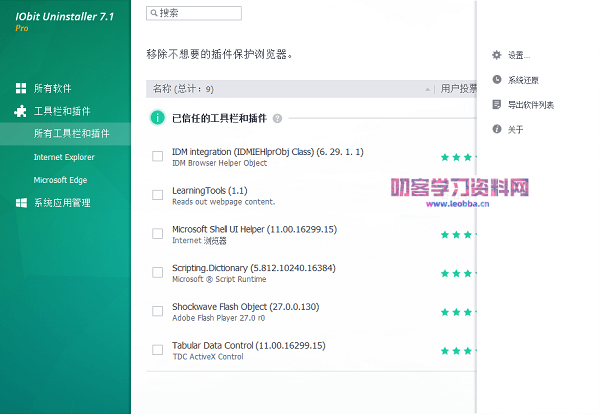Click the Reads out webpage content description
The height and width of the screenshot is (414, 600).
click(x=223, y=202)
